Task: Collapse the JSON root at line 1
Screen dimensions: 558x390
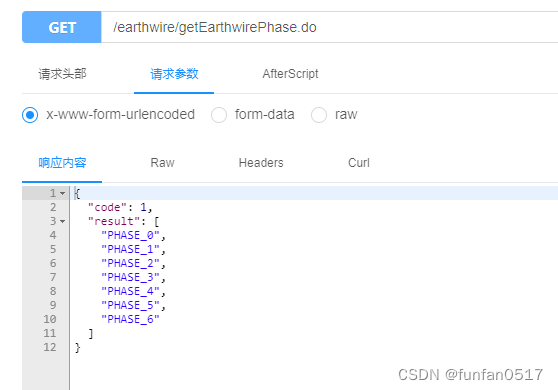Action: 63,193
